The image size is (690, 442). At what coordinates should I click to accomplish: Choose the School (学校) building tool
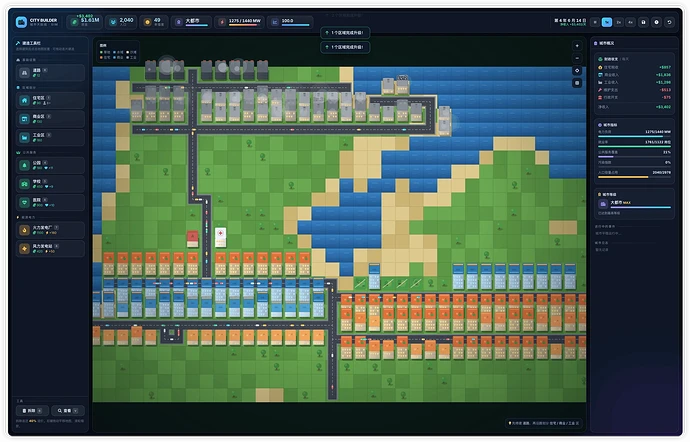pos(51,184)
